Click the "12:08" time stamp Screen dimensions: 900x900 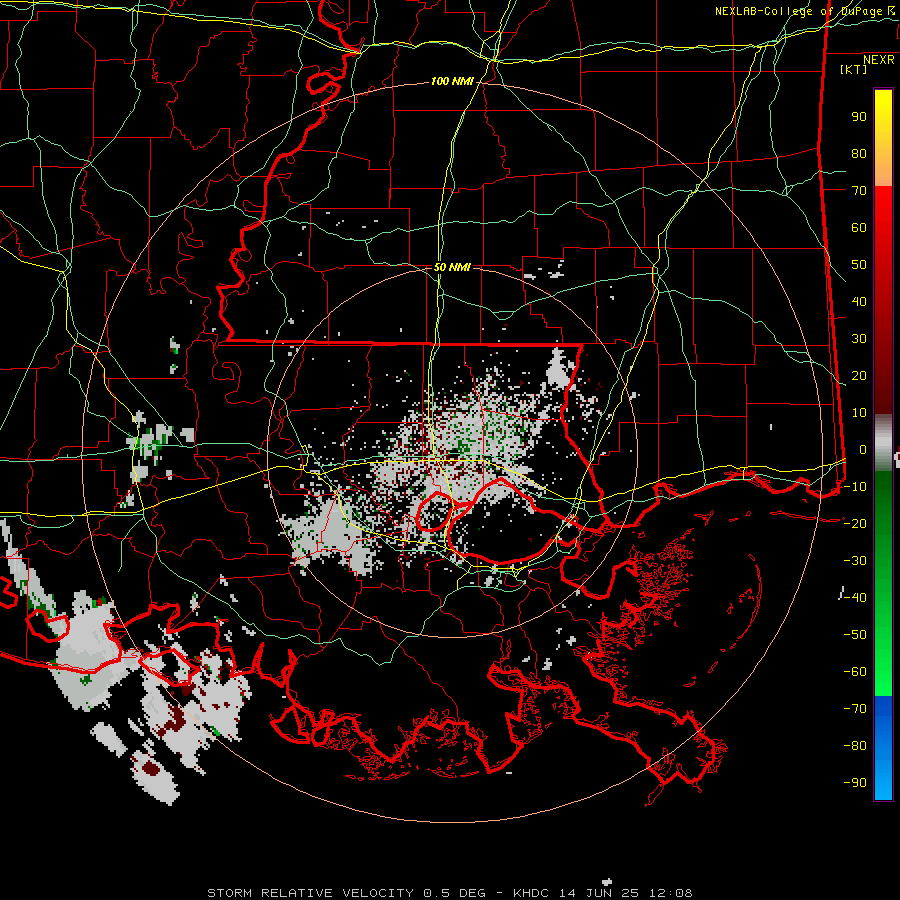point(670,893)
